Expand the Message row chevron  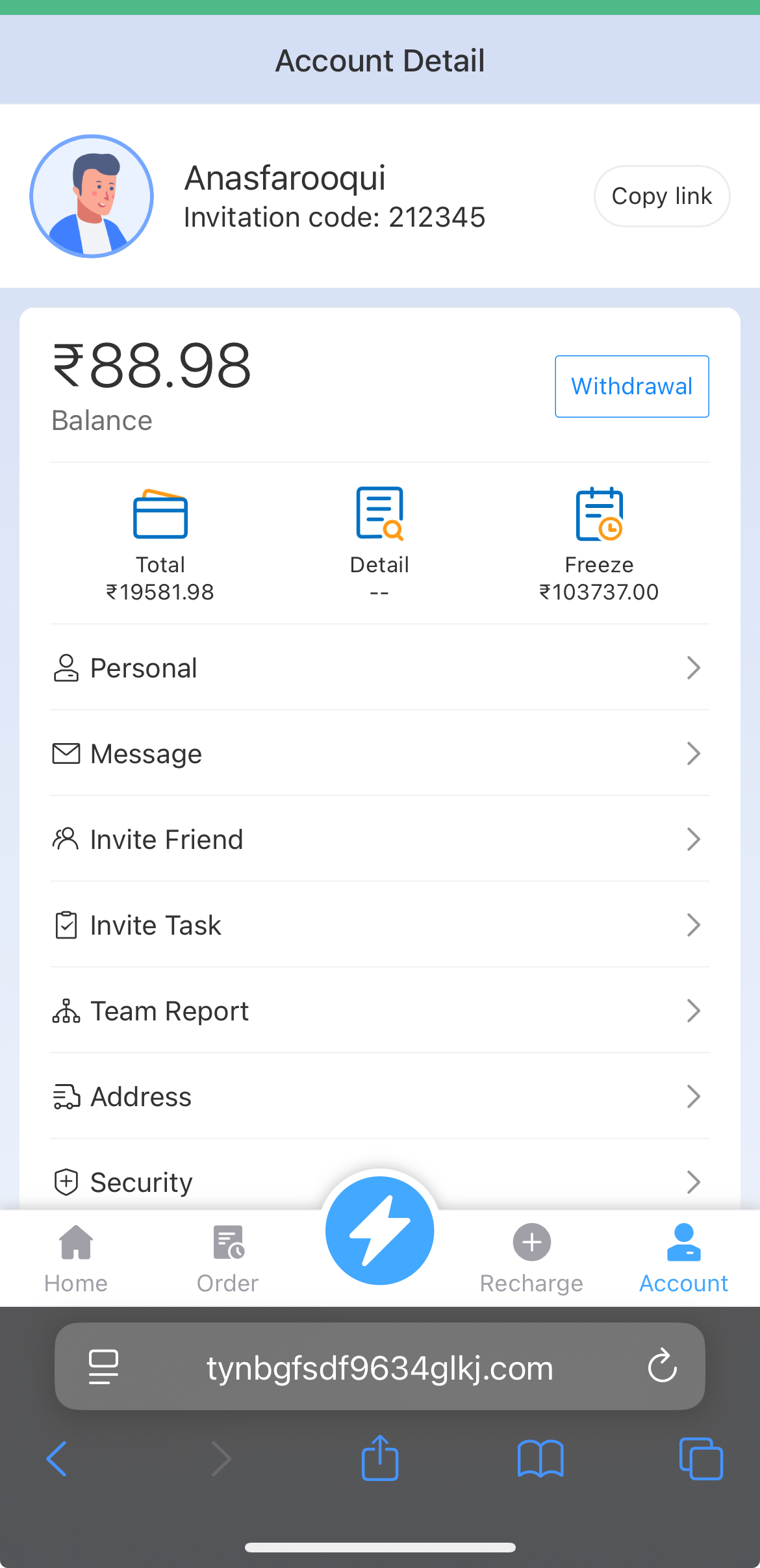(x=693, y=753)
